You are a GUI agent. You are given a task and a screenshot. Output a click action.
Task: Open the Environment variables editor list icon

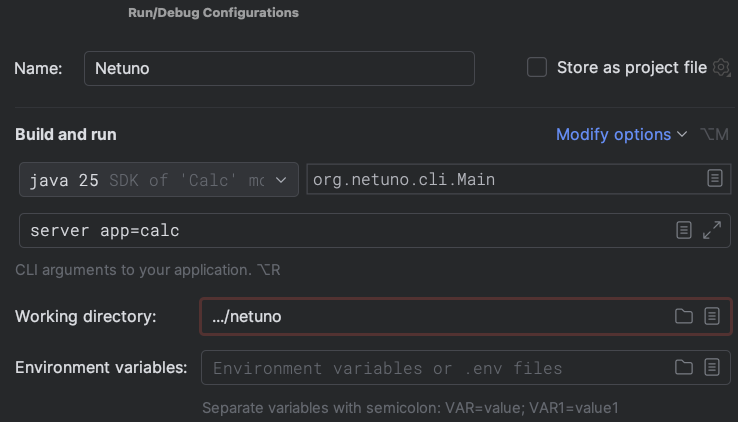click(x=712, y=367)
